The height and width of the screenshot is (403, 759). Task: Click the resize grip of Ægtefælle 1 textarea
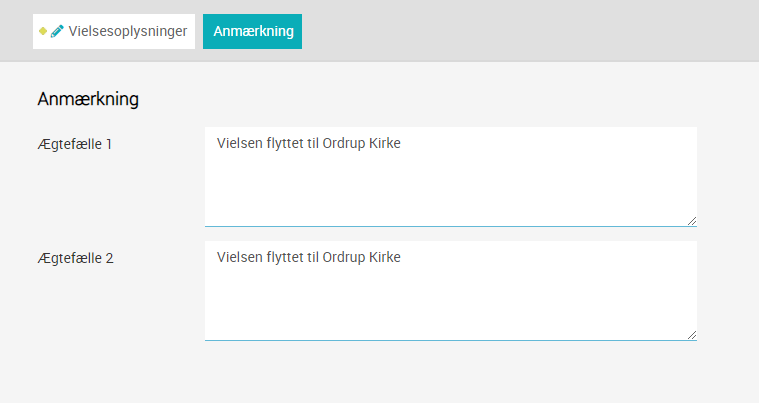tap(692, 221)
